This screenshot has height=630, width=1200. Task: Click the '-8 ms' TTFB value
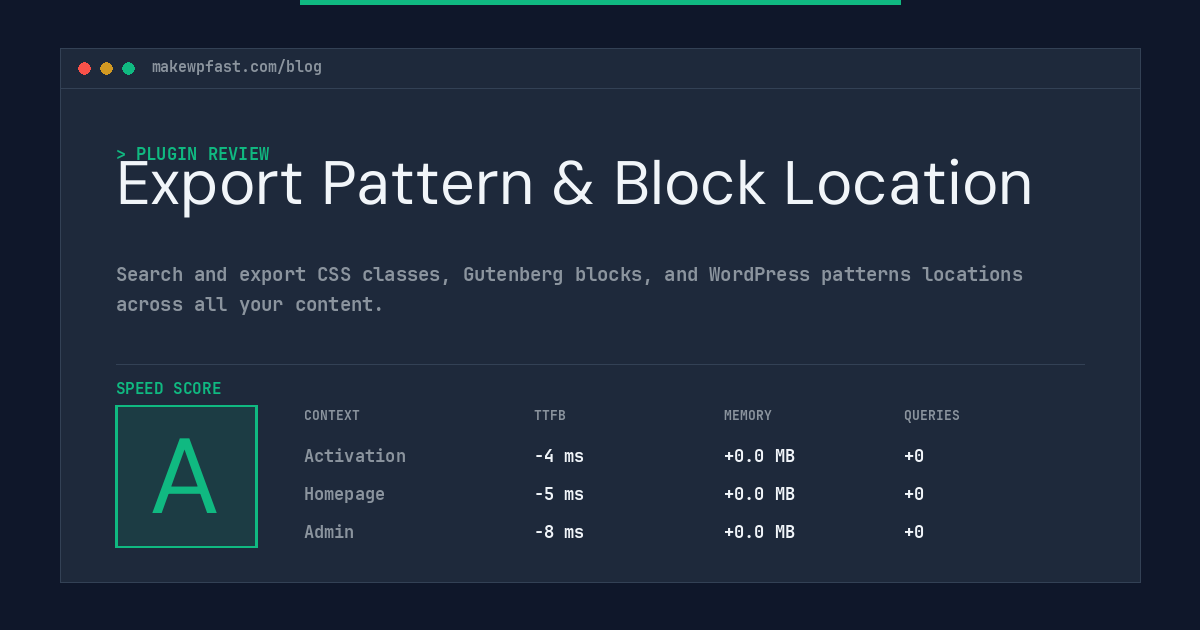pos(559,532)
